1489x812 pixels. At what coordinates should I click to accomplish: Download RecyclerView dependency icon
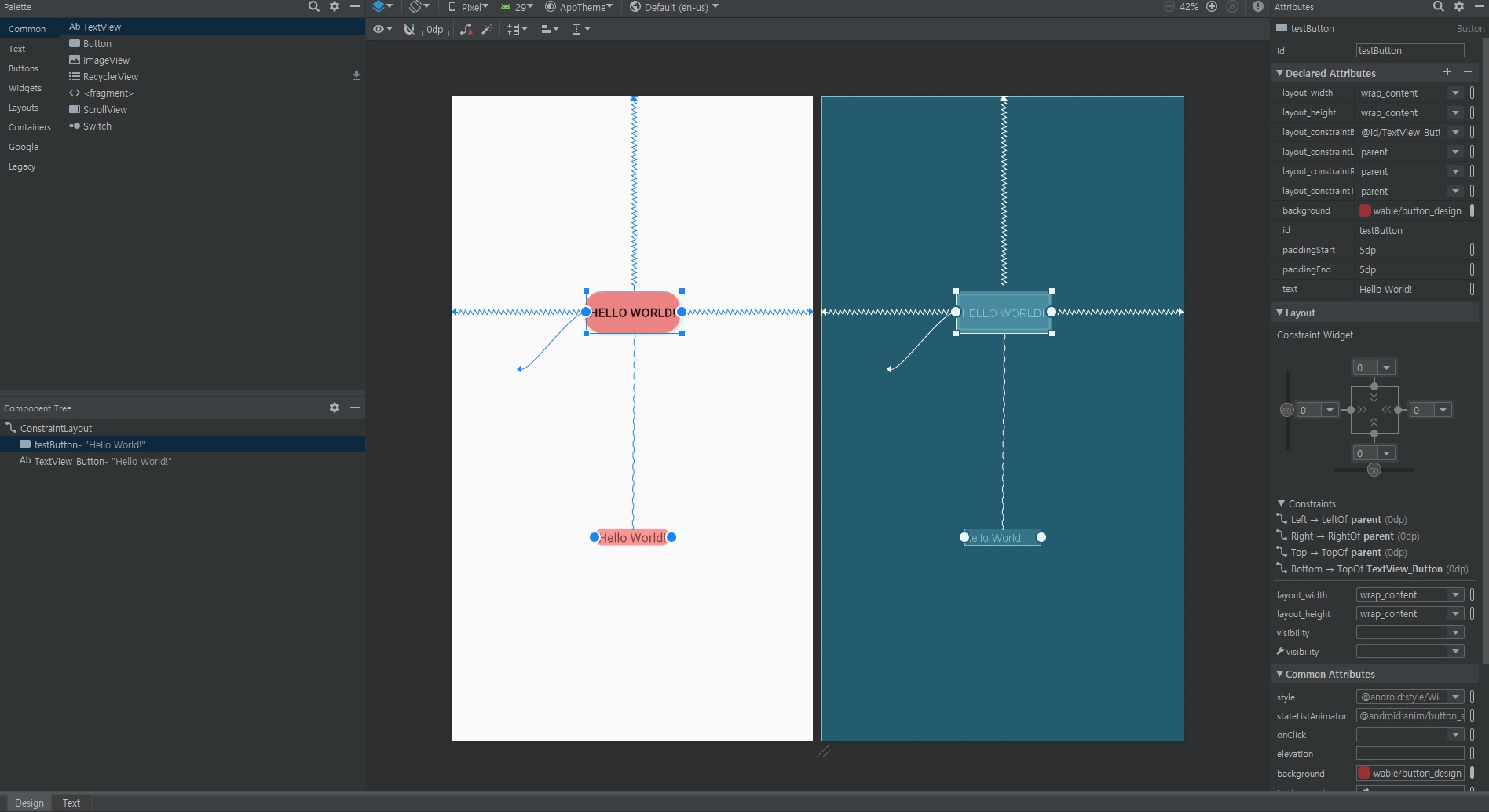tap(357, 76)
